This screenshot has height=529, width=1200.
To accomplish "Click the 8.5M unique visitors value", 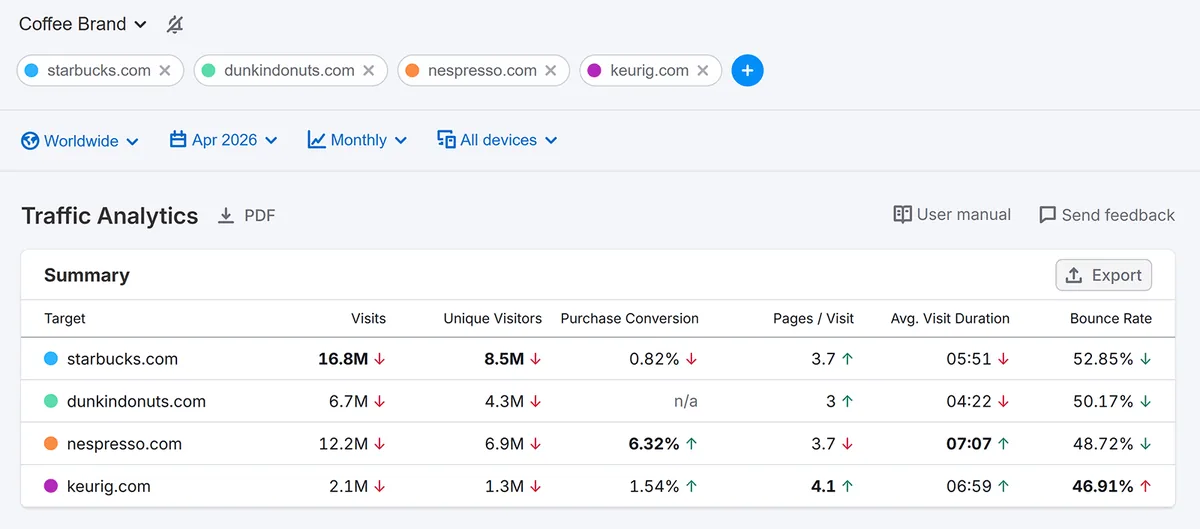I will [504, 359].
